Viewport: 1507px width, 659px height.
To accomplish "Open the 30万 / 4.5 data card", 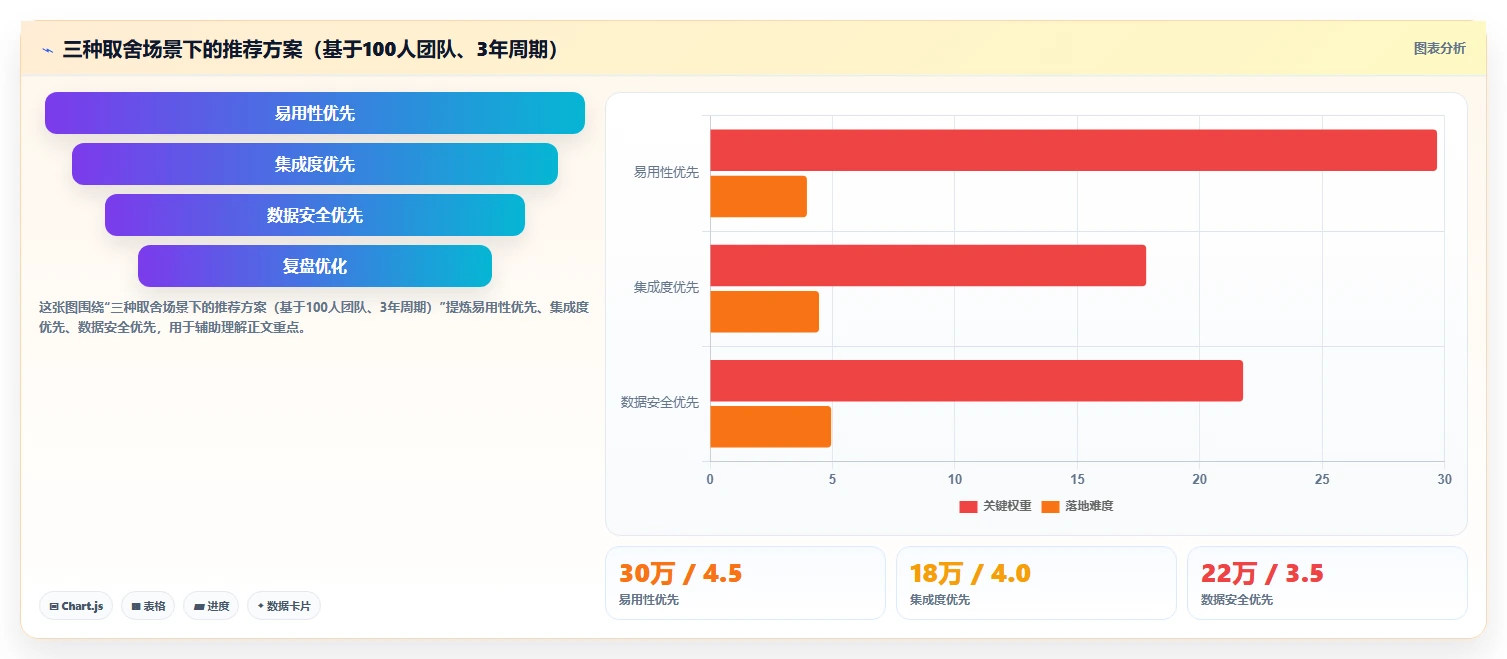I will point(745,583).
